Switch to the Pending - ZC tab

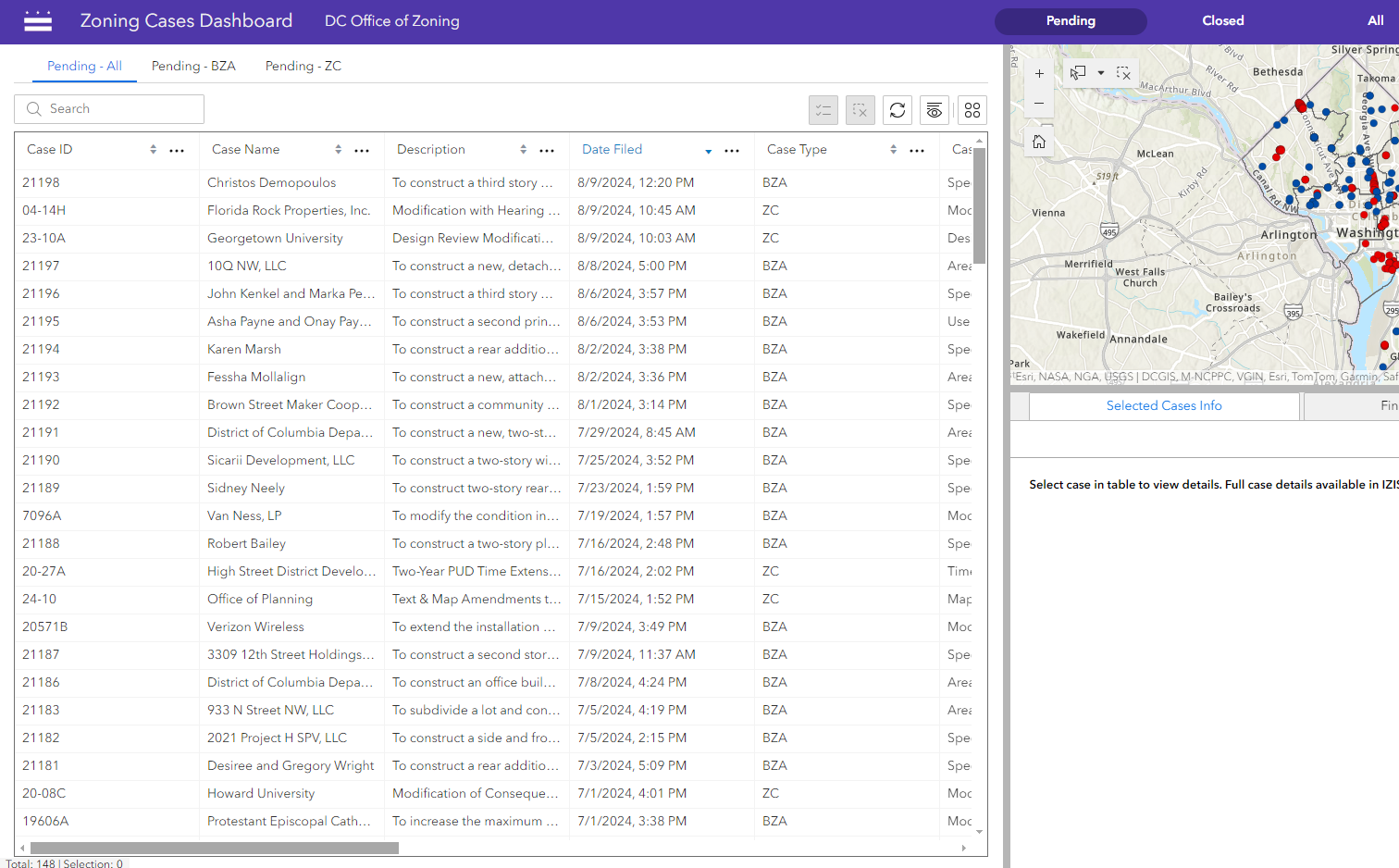303,66
